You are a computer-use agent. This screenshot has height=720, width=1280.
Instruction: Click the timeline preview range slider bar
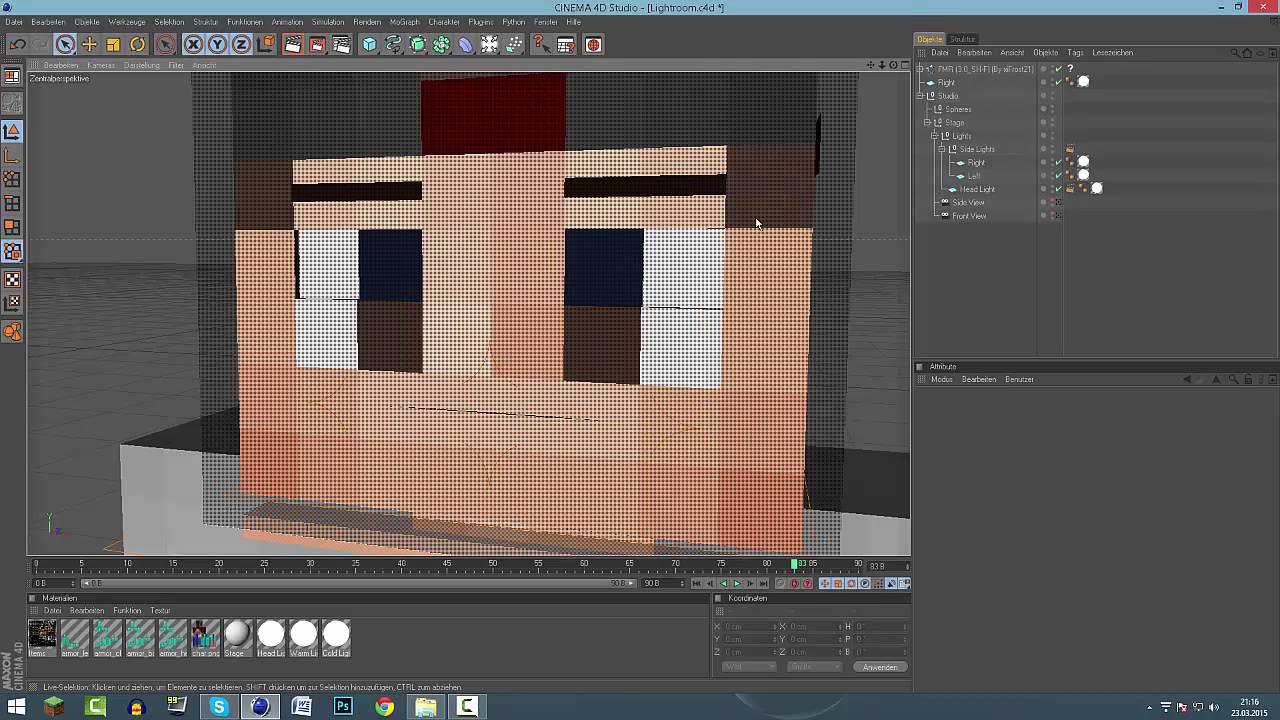(360, 584)
